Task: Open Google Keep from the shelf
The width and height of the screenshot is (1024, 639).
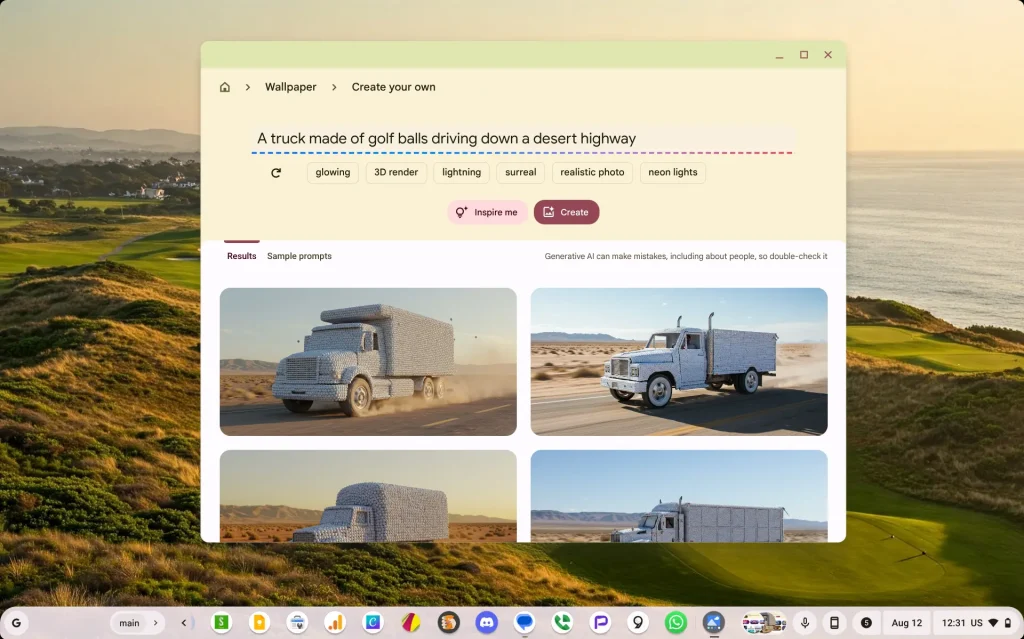Action: (259, 623)
